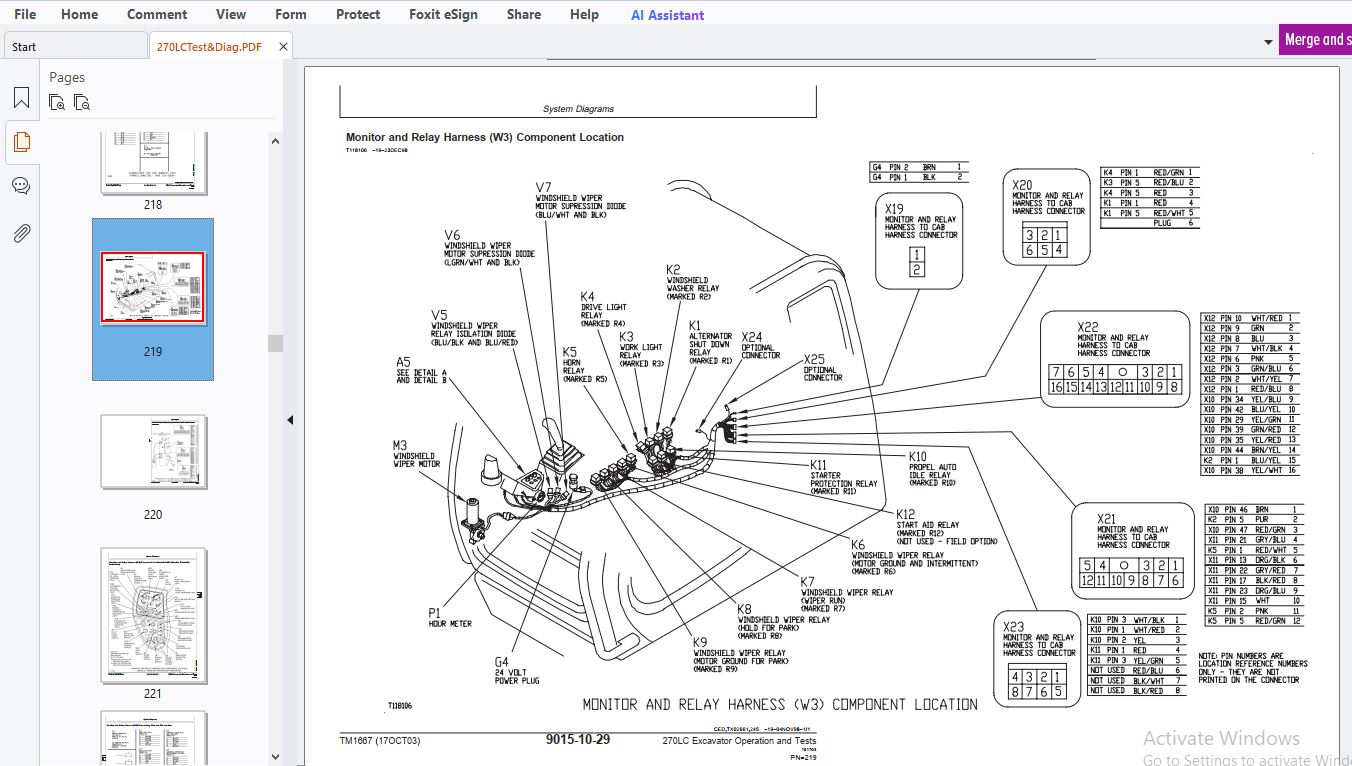Screen dimensions: 1352x766
Task: Open the Comment ribbon tab
Action: (157, 14)
